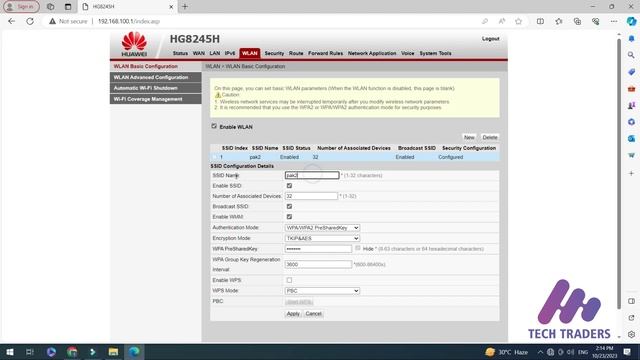Open the Forward Rules tab
Viewport: 640px width, 360px height.
[325, 53]
